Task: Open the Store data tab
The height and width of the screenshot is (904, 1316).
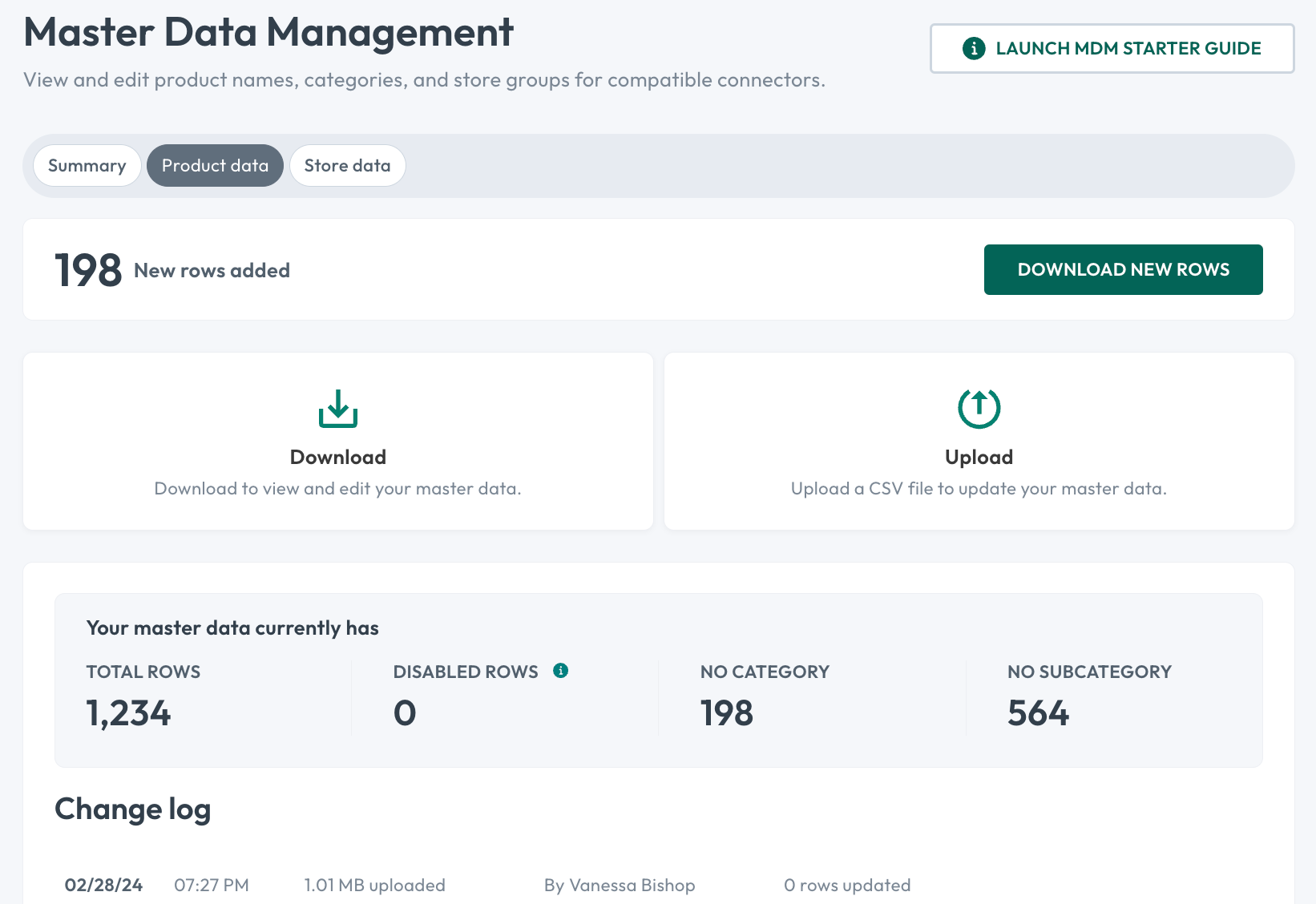Action: tap(347, 166)
